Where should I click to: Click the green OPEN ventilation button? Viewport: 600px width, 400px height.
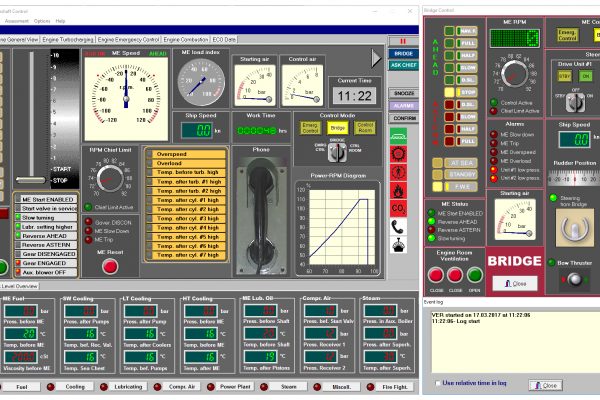(474, 275)
